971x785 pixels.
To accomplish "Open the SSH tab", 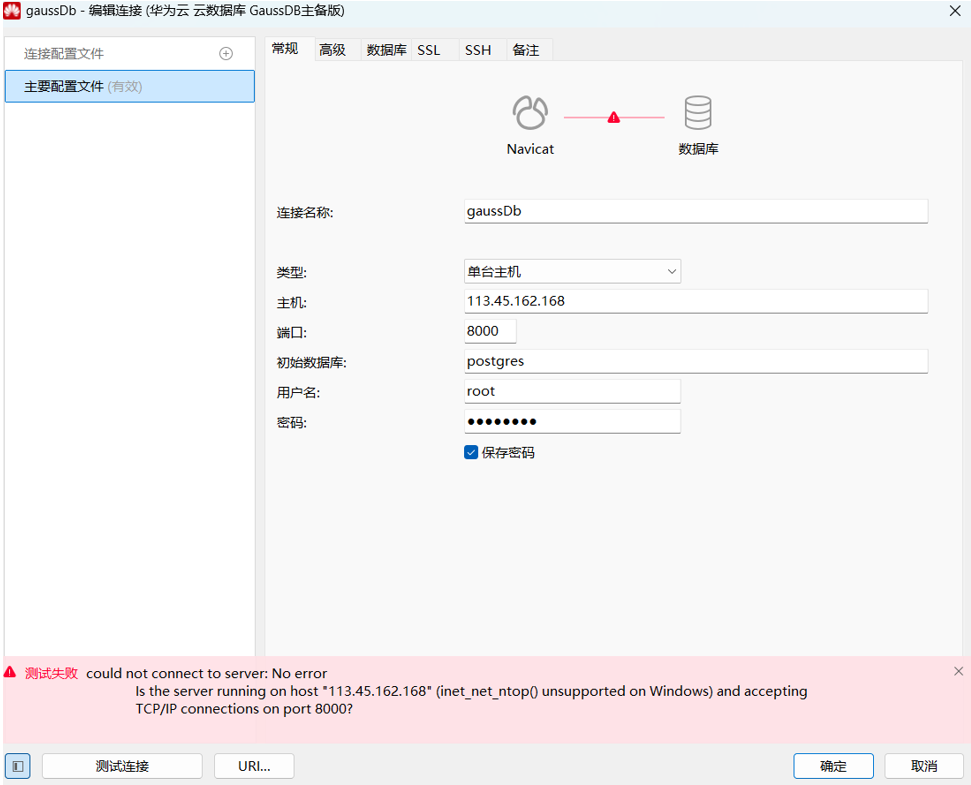I will pos(478,50).
